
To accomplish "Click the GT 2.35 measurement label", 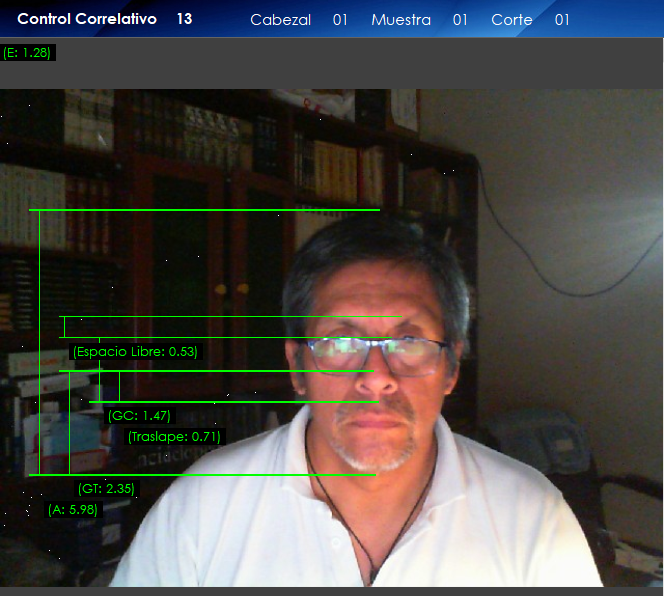I will [106, 489].
